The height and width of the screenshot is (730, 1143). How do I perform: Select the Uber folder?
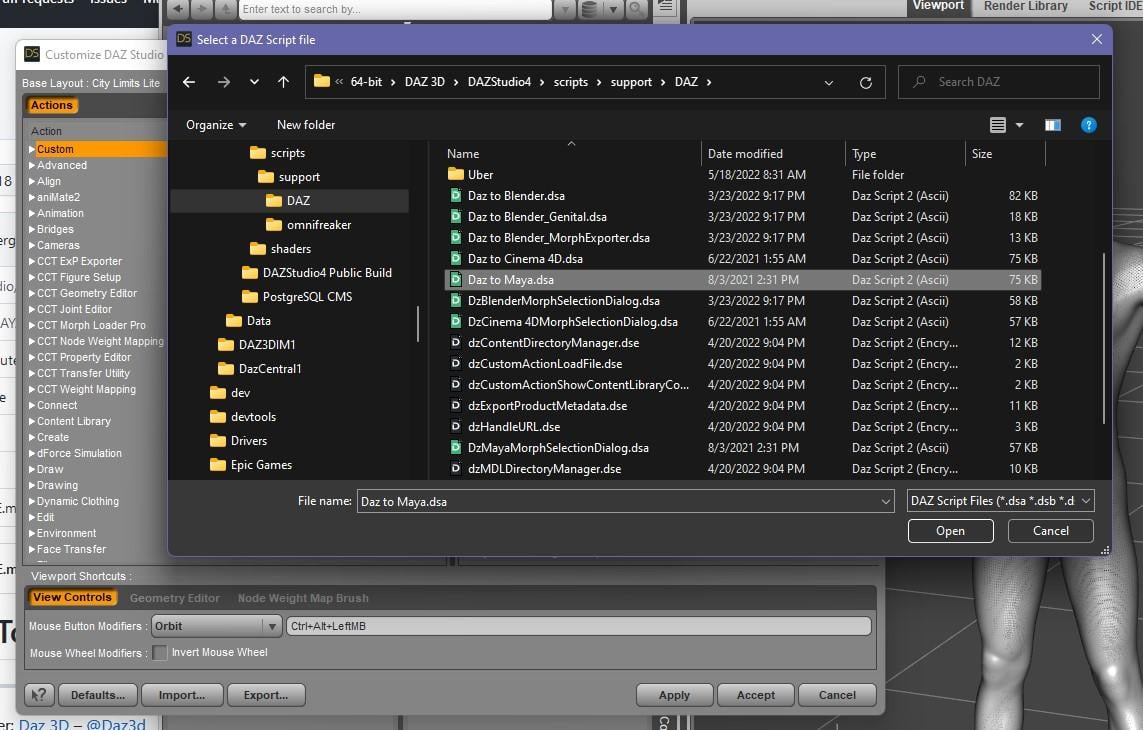click(x=742, y=175)
